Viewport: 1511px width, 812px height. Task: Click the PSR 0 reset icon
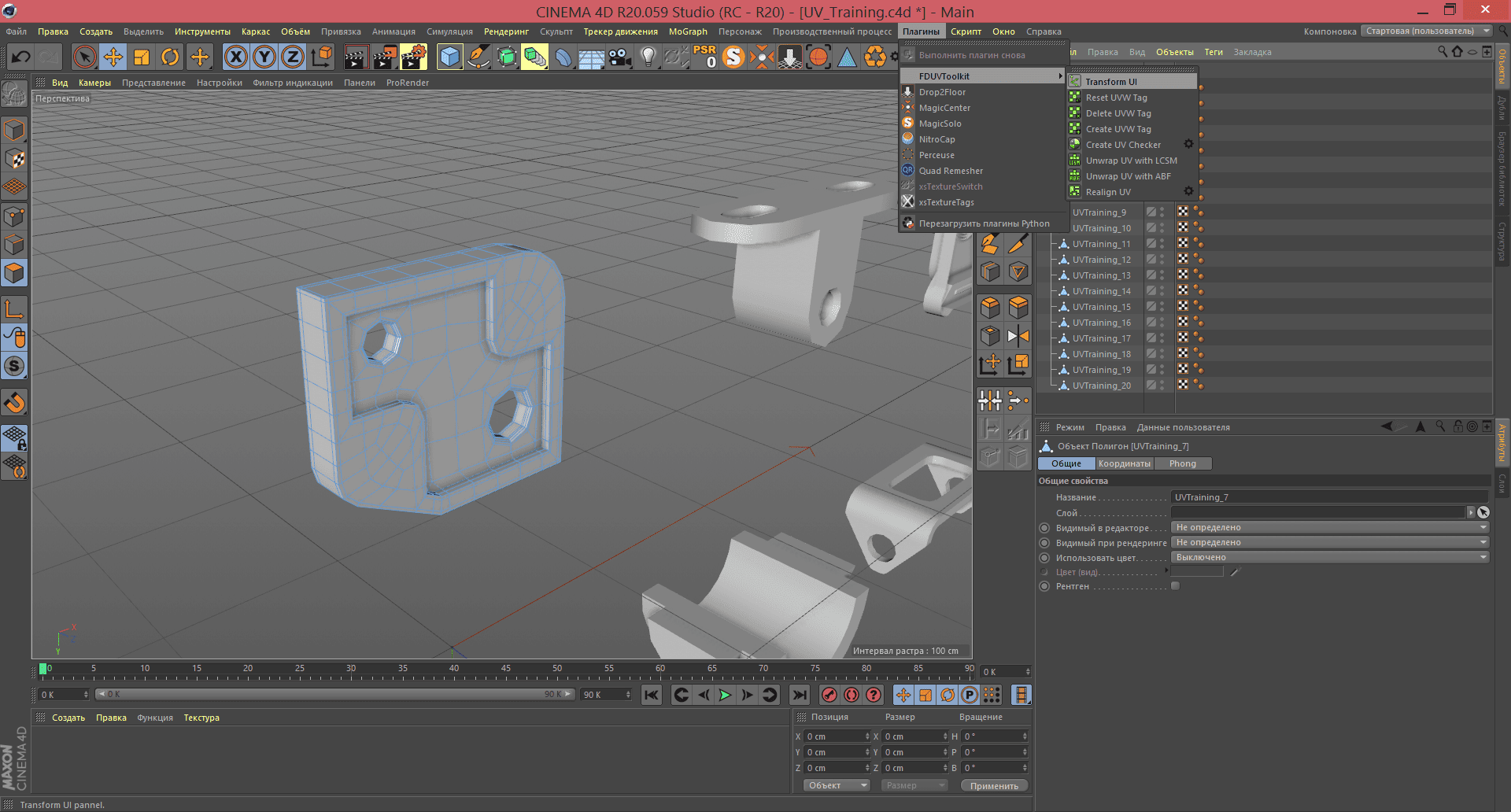coord(704,57)
